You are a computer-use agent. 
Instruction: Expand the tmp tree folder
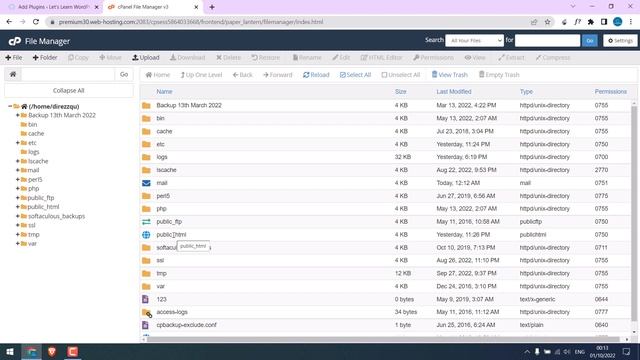point(18,235)
